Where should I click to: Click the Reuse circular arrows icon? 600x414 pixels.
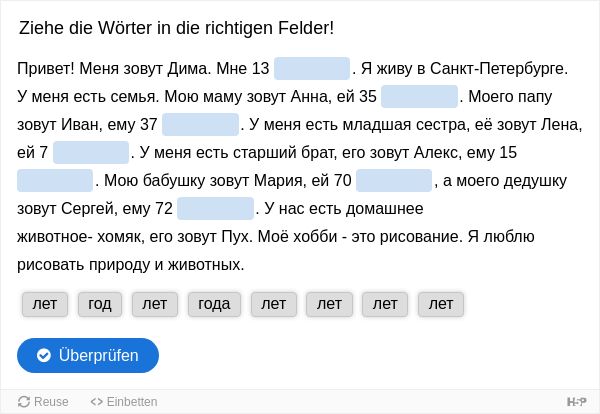(24, 402)
